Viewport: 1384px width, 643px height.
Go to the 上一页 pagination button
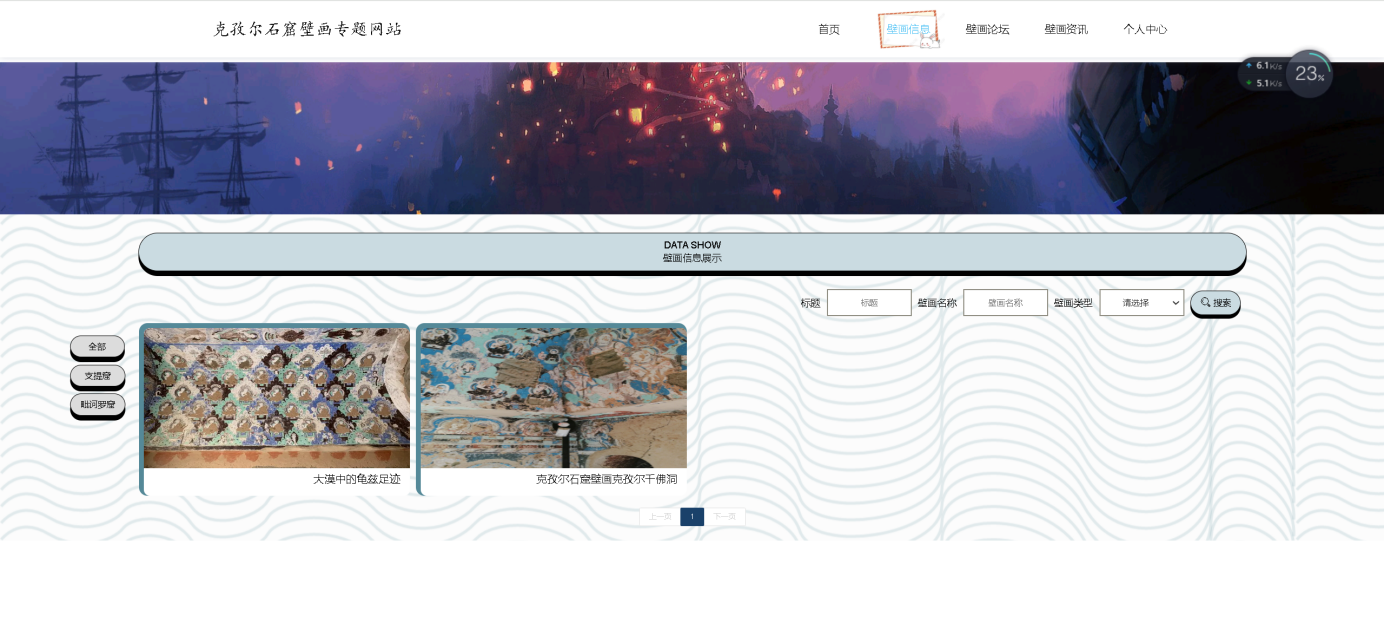pyautogui.click(x=659, y=517)
